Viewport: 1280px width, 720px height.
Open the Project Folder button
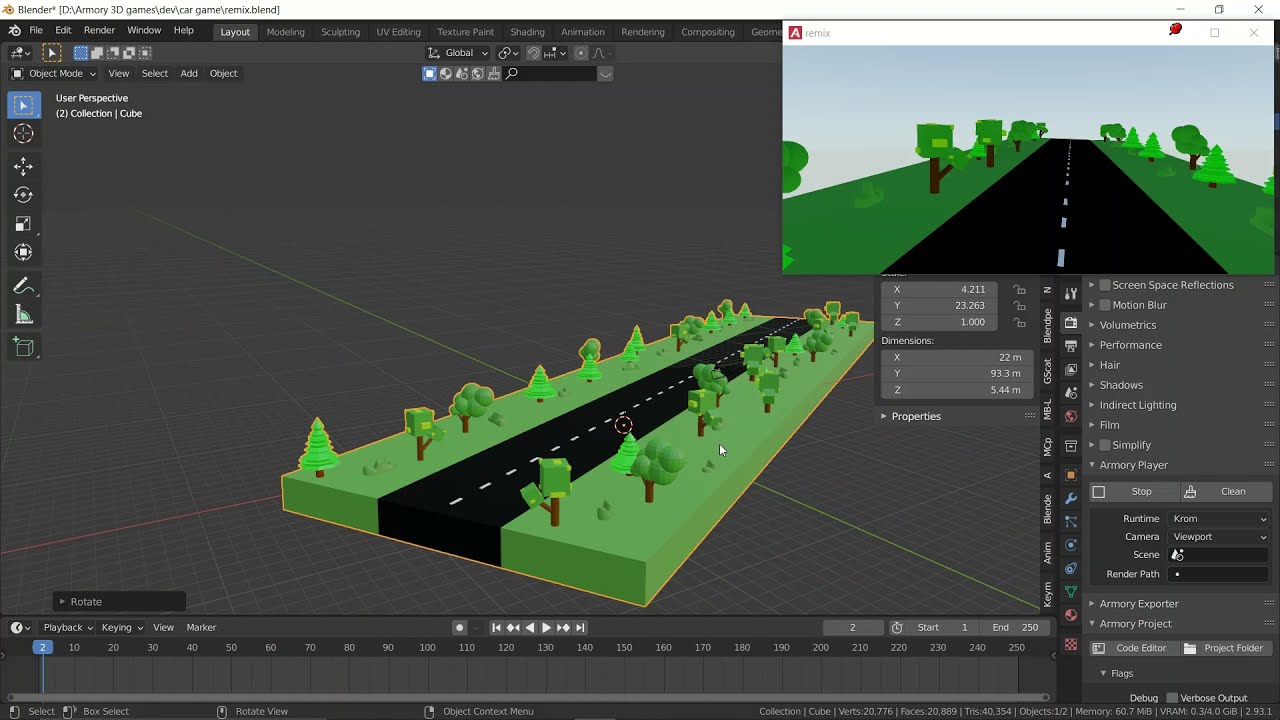tap(1225, 648)
